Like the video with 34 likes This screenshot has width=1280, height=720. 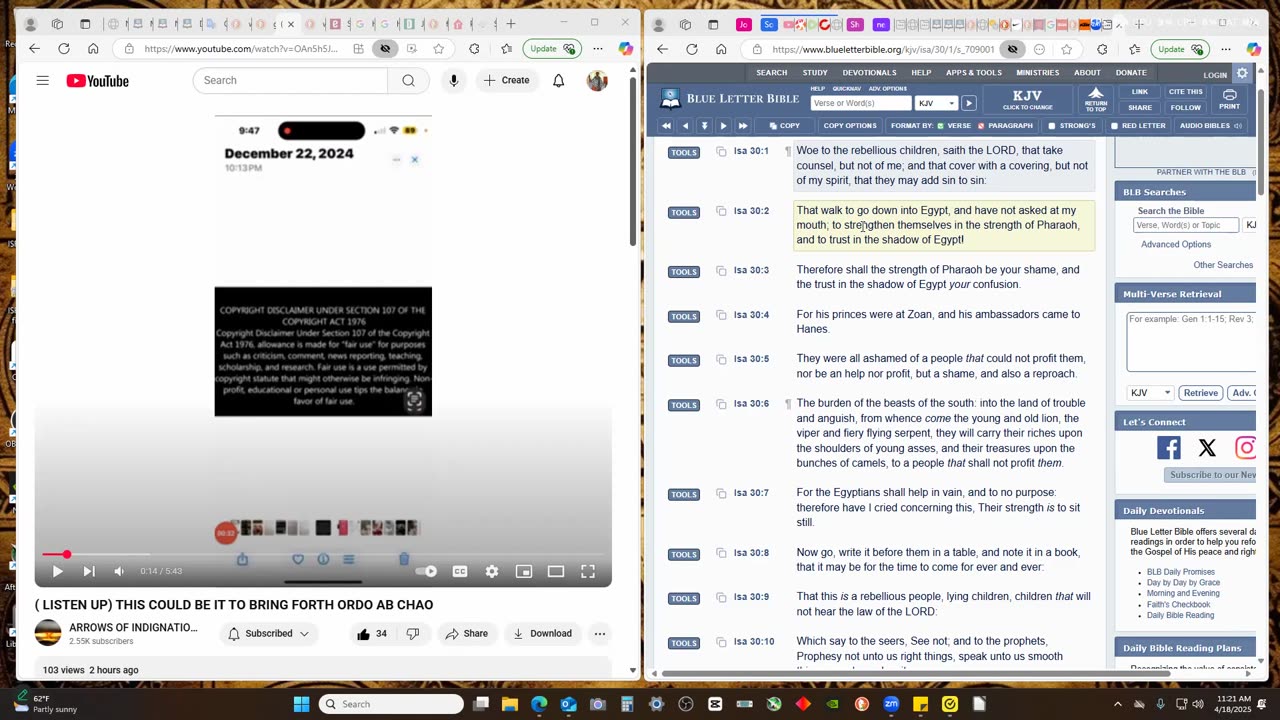coord(371,633)
